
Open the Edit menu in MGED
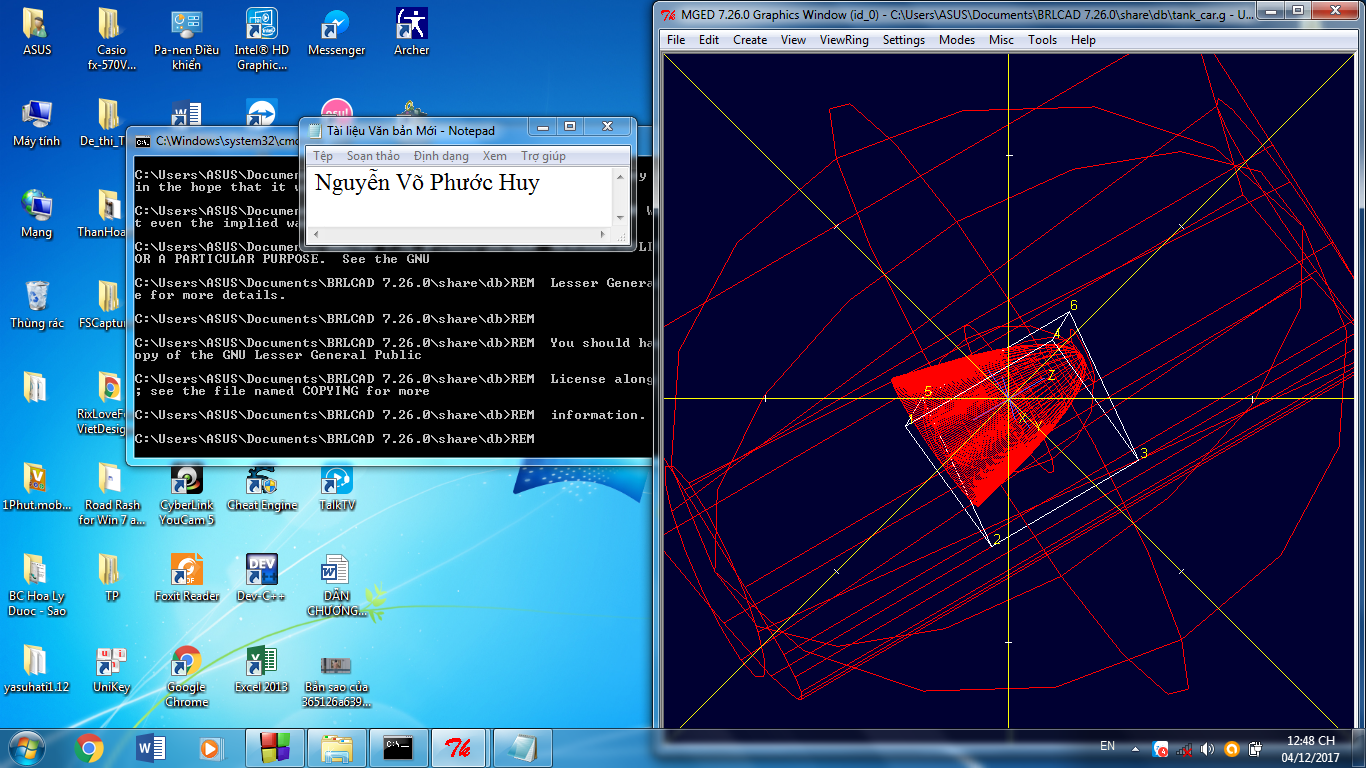pos(709,40)
